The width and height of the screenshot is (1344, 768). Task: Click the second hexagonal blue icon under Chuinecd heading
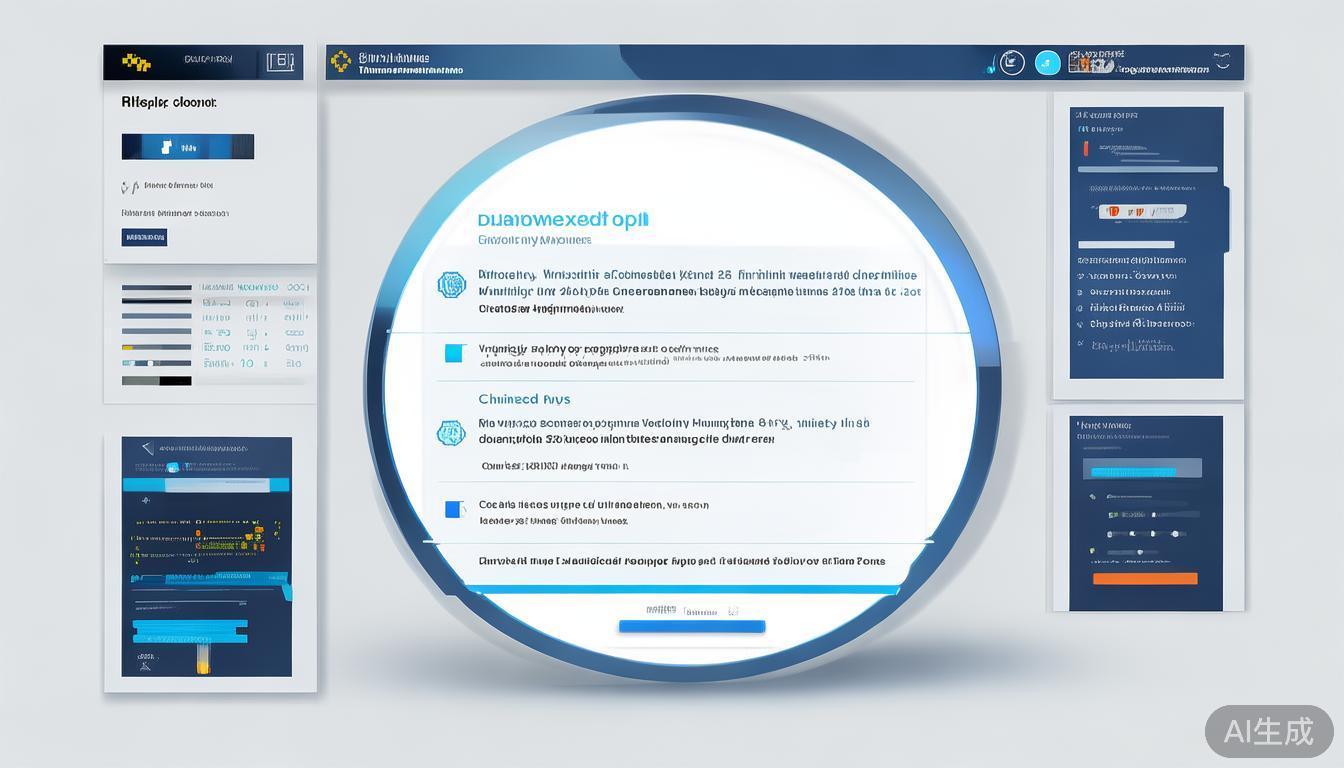click(x=452, y=433)
